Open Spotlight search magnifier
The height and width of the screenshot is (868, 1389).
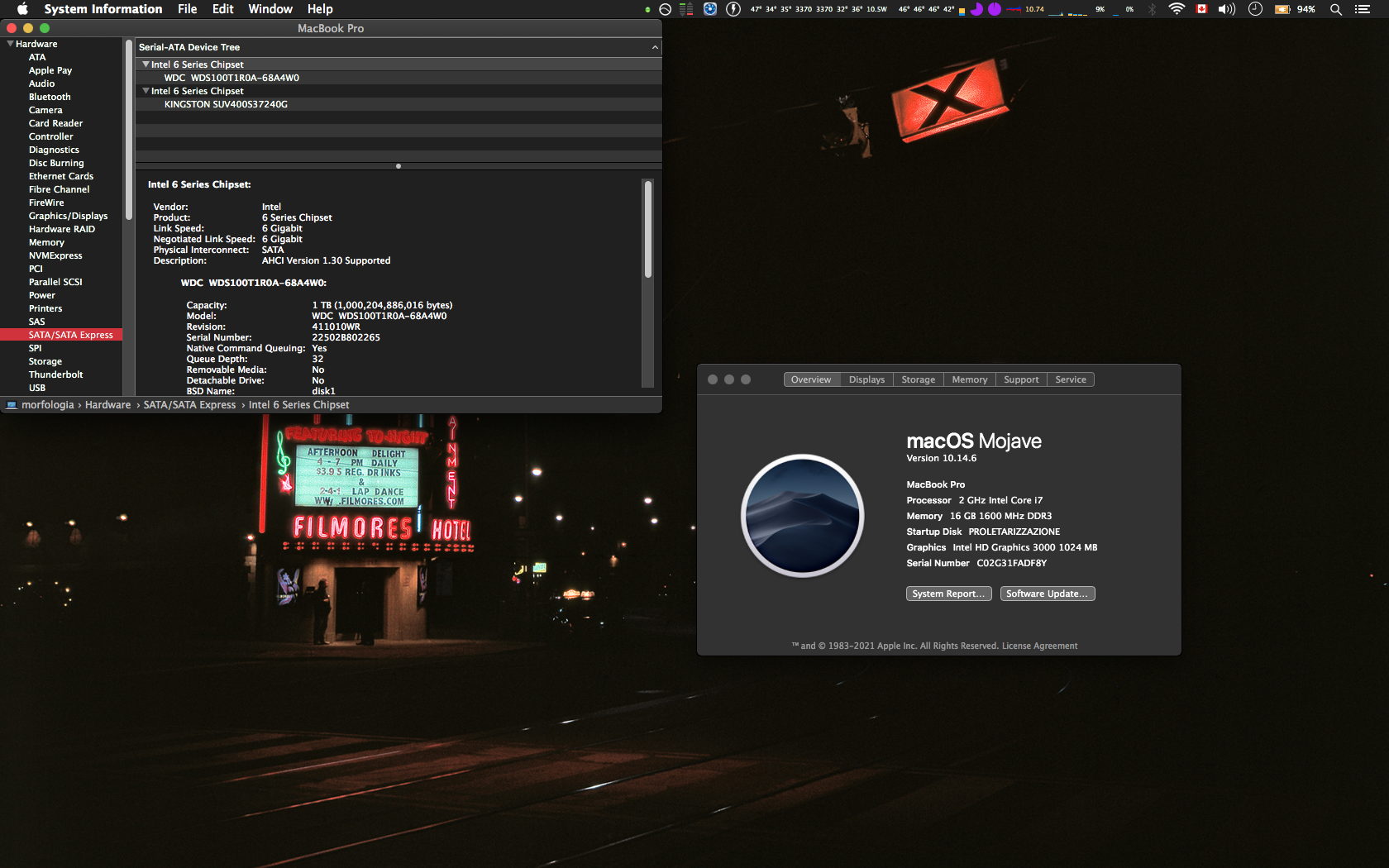click(1335, 9)
